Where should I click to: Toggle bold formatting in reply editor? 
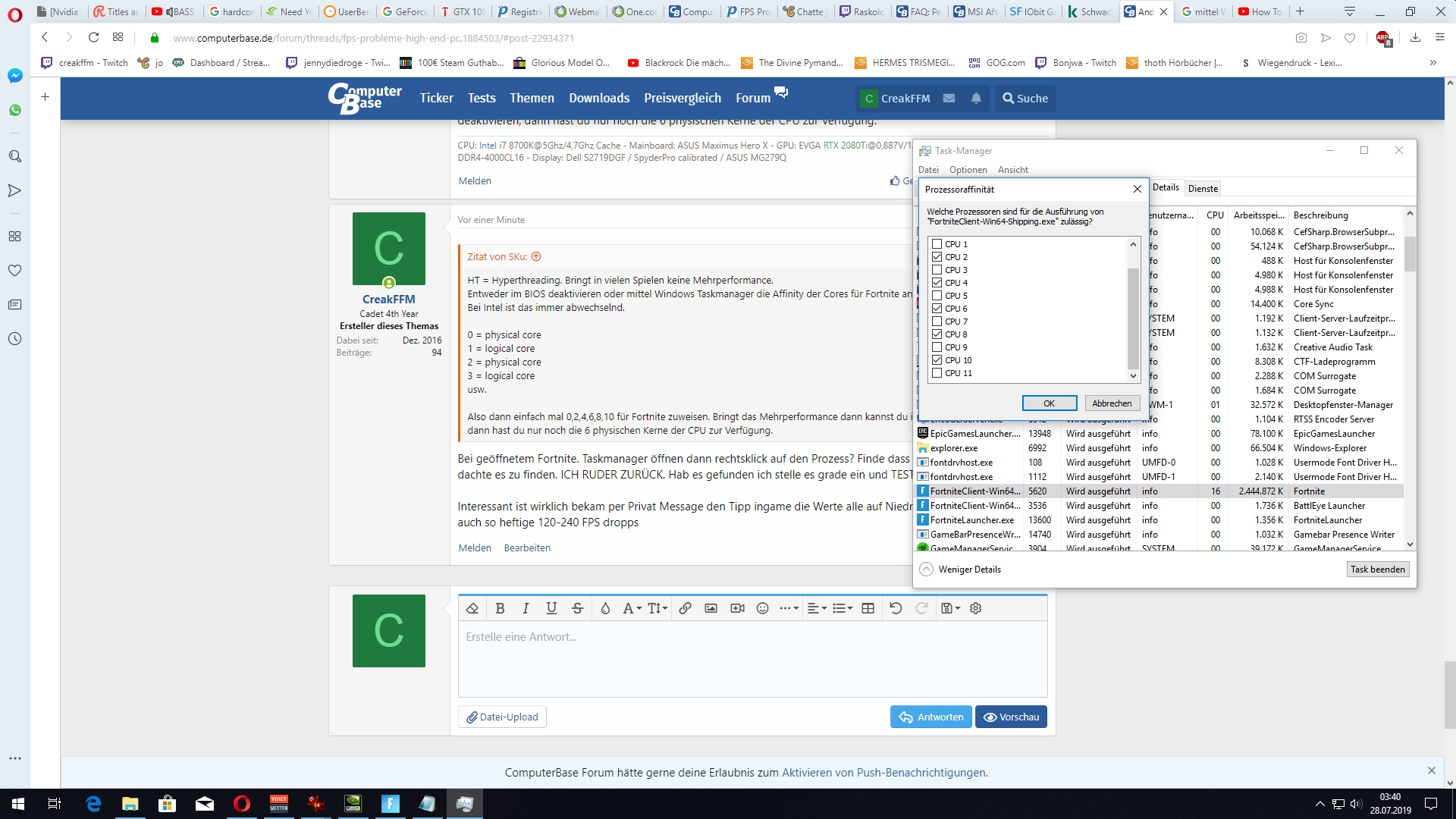pyautogui.click(x=500, y=608)
